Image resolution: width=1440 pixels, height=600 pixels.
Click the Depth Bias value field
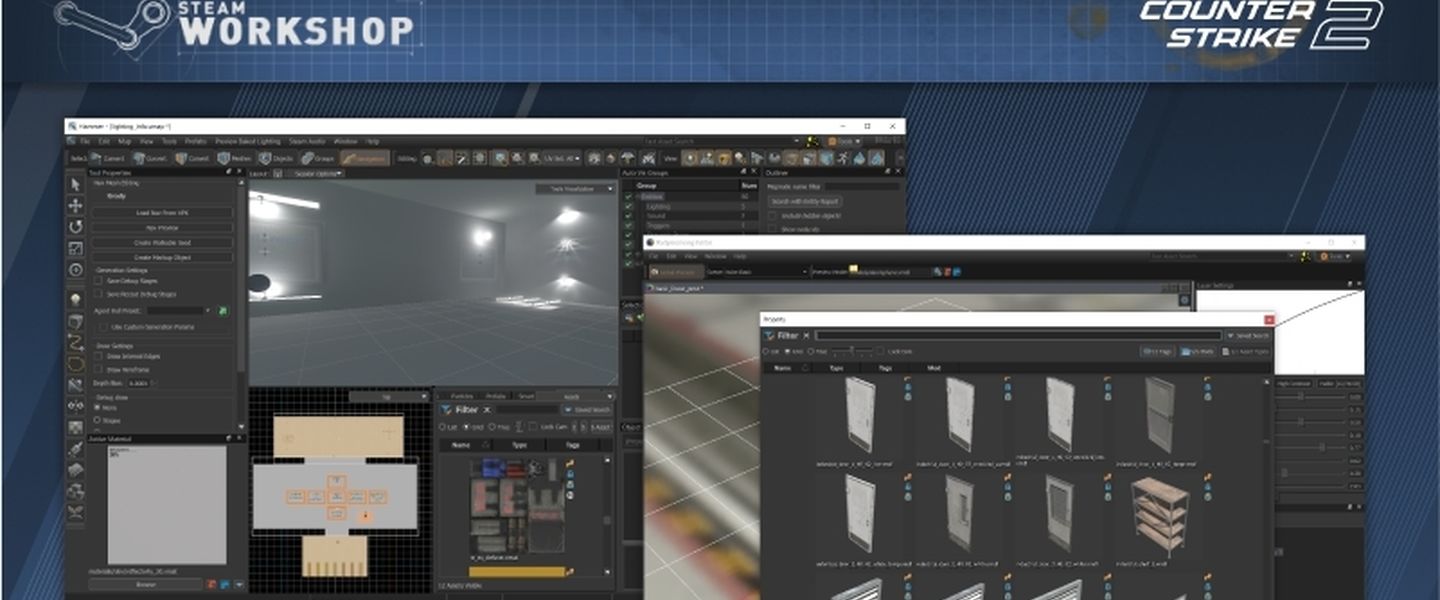[x=139, y=383]
